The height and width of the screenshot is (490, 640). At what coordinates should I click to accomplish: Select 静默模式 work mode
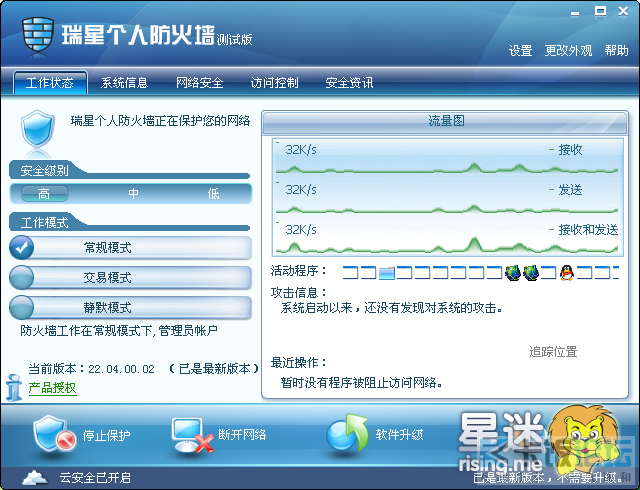(x=131, y=307)
